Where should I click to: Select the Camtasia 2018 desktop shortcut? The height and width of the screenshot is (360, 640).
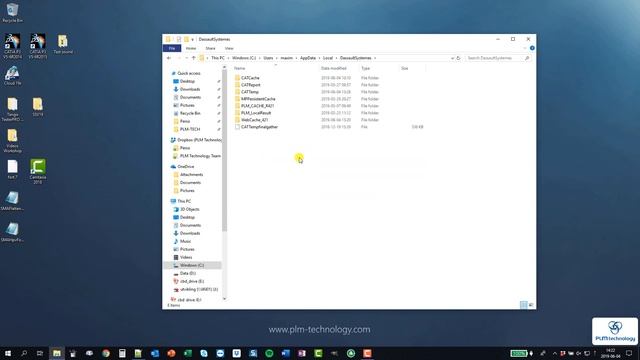pyautogui.click(x=38, y=172)
